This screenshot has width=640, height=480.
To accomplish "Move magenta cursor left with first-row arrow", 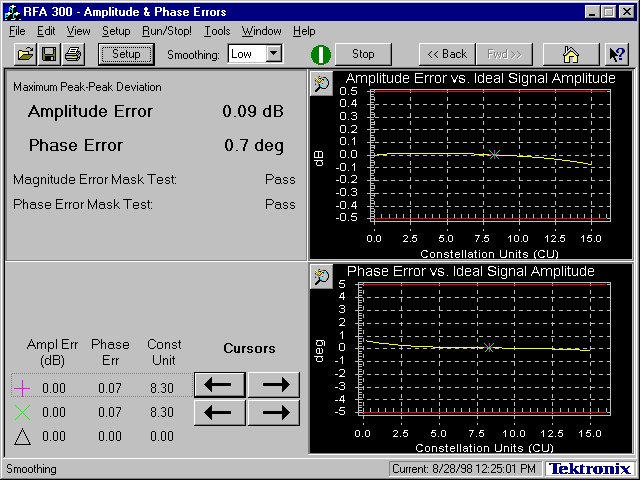I will (x=220, y=384).
